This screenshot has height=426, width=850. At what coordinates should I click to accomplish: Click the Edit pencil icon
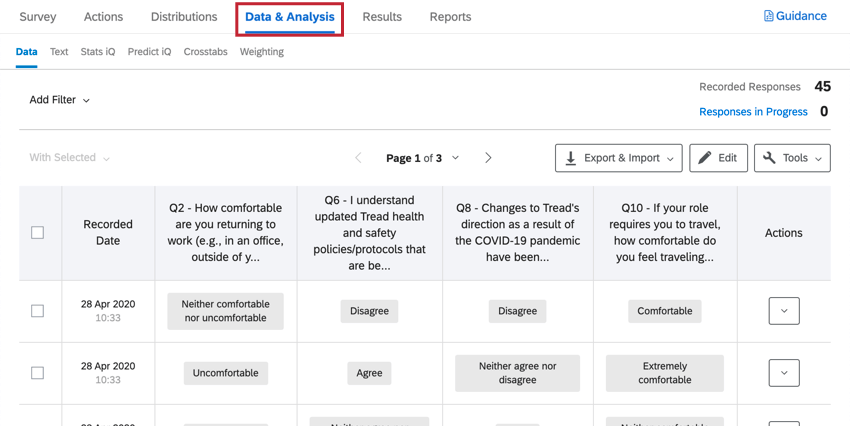[x=705, y=158]
